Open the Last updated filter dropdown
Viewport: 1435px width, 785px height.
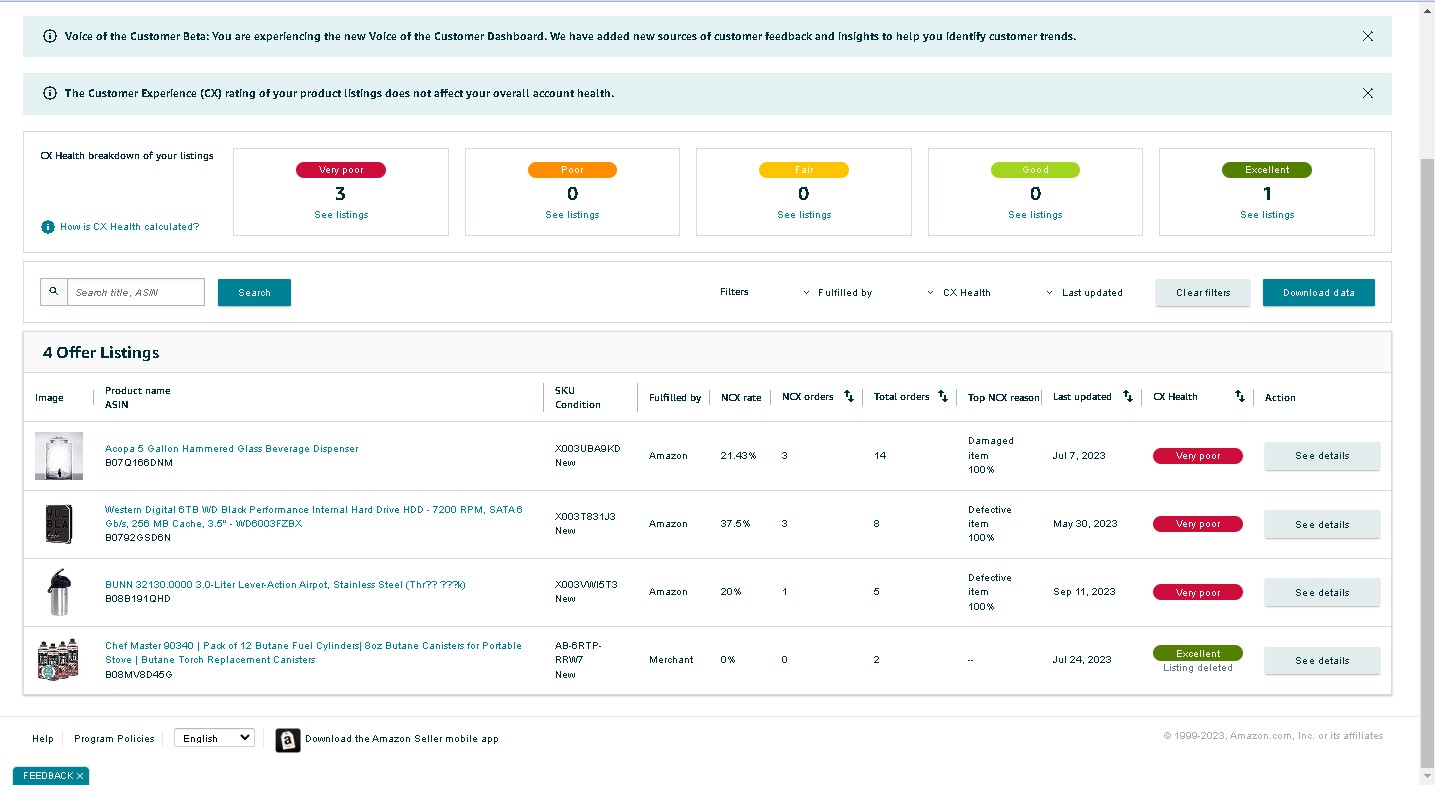[x=1085, y=293]
